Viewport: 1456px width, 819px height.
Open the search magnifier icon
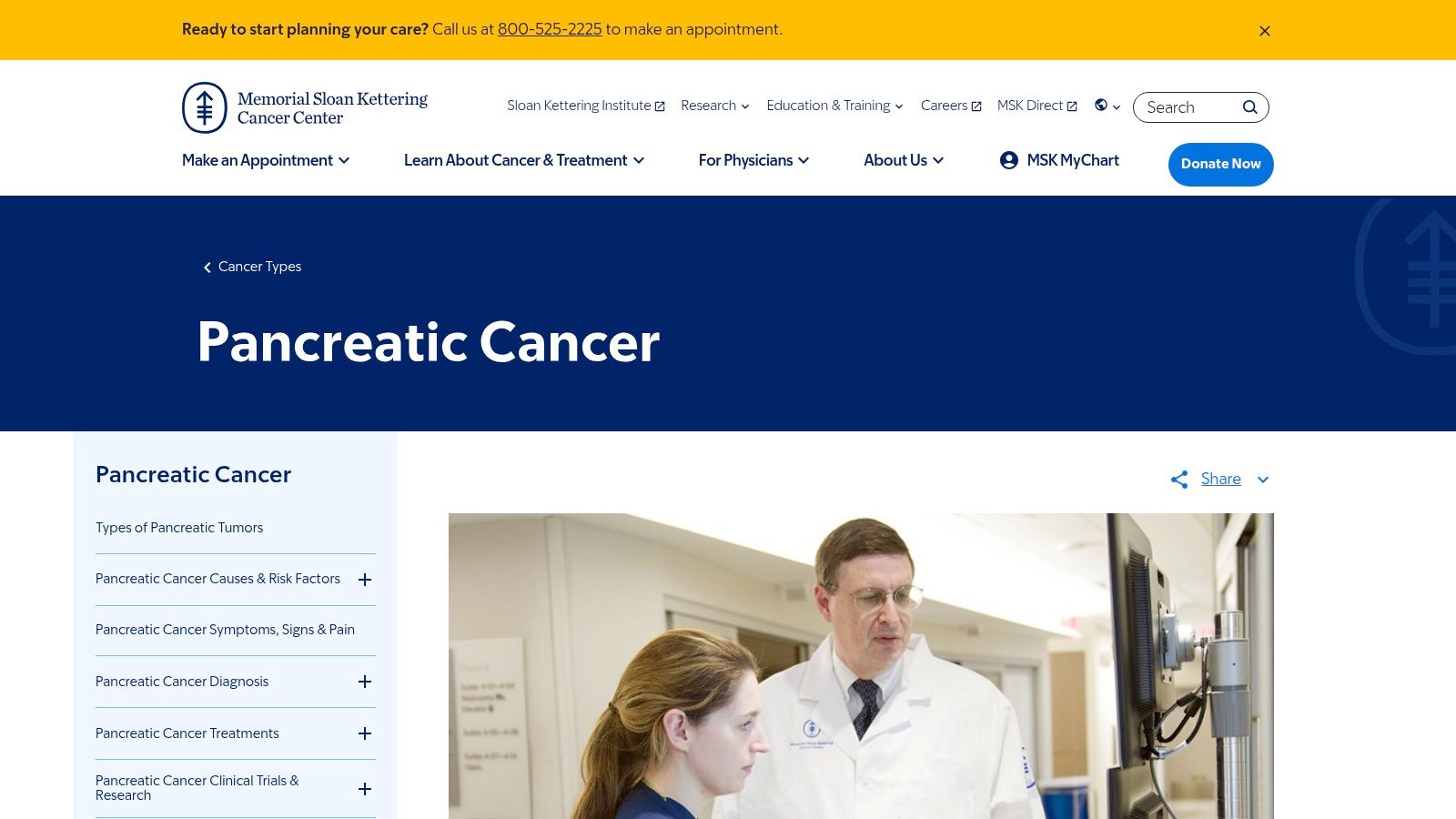pyautogui.click(x=1250, y=106)
